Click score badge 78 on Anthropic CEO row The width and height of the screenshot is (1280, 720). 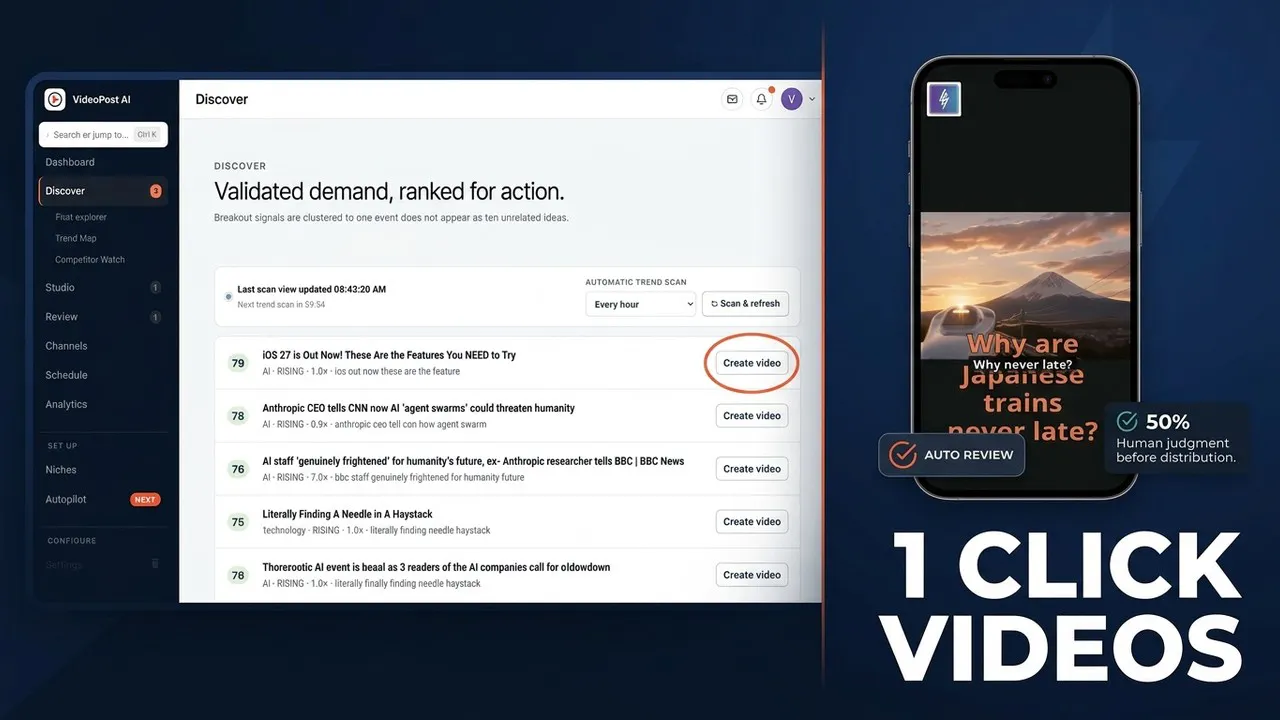[238, 416]
